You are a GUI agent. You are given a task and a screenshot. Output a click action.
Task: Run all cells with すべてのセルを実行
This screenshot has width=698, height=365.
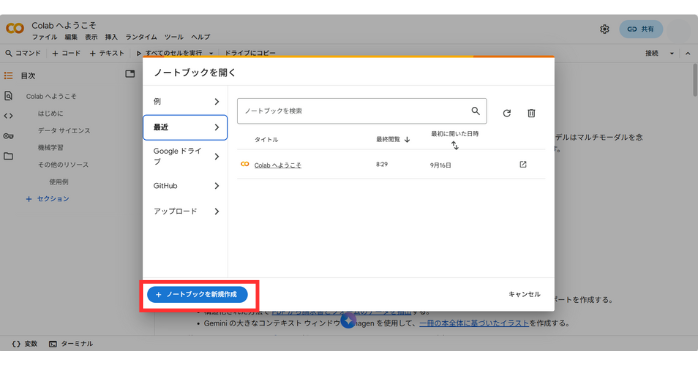pyautogui.click(x=169, y=53)
